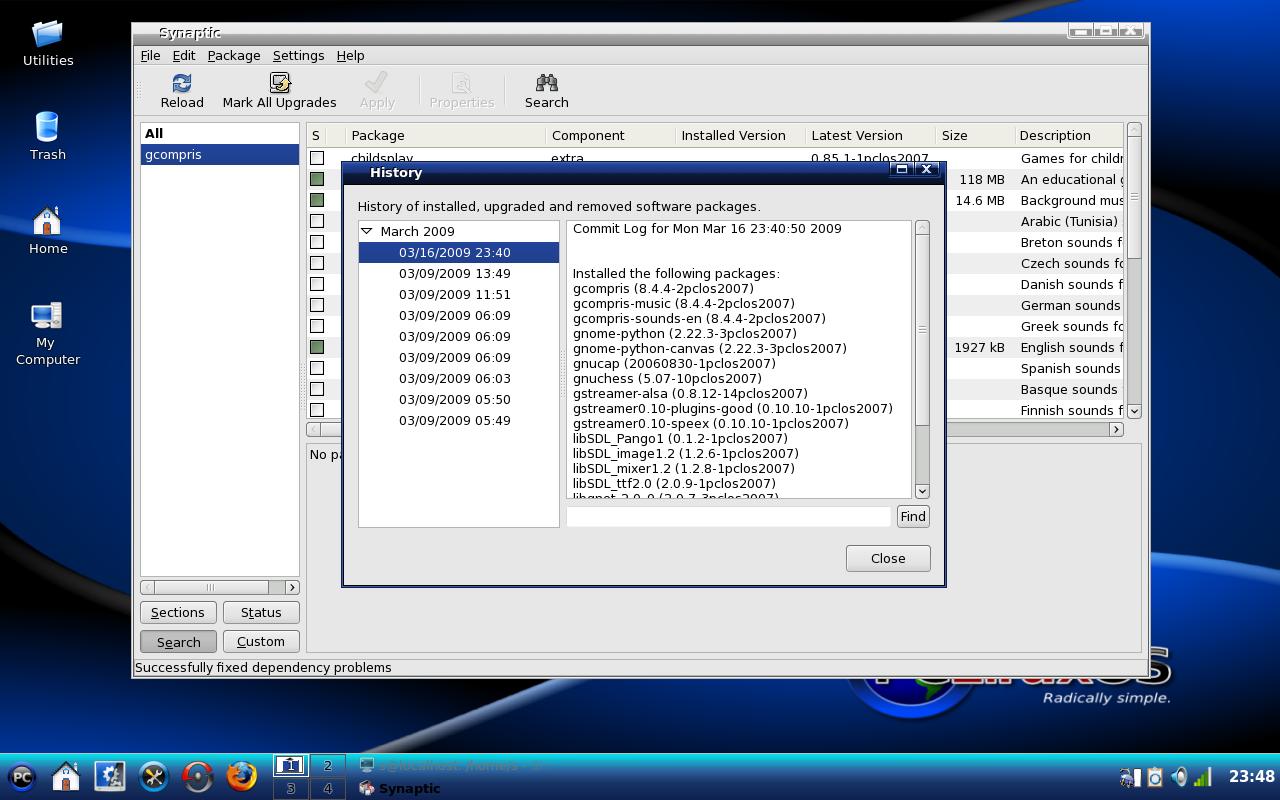Click the filter pane horizontal scrollbar thumb
Viewport: 1280px width, 800px height.
pyautogui.click(x=212, y=587)
